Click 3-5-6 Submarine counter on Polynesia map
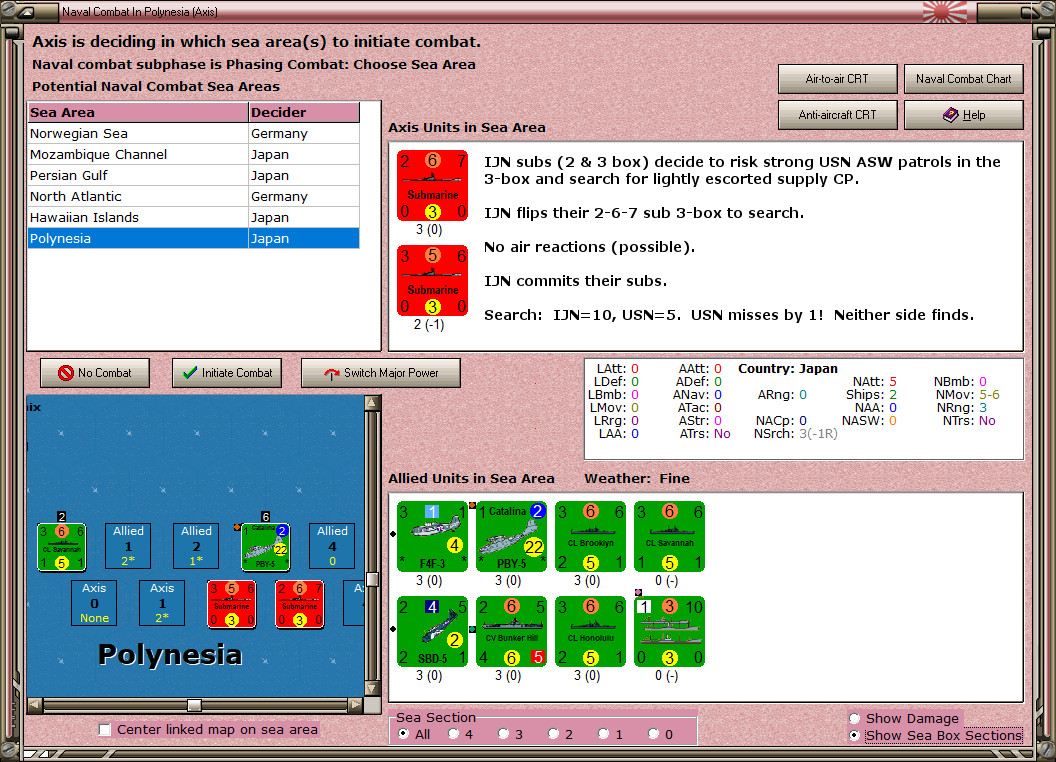Image resolution: width=1056 pixels, height=762 pixels. pos(232,604)
